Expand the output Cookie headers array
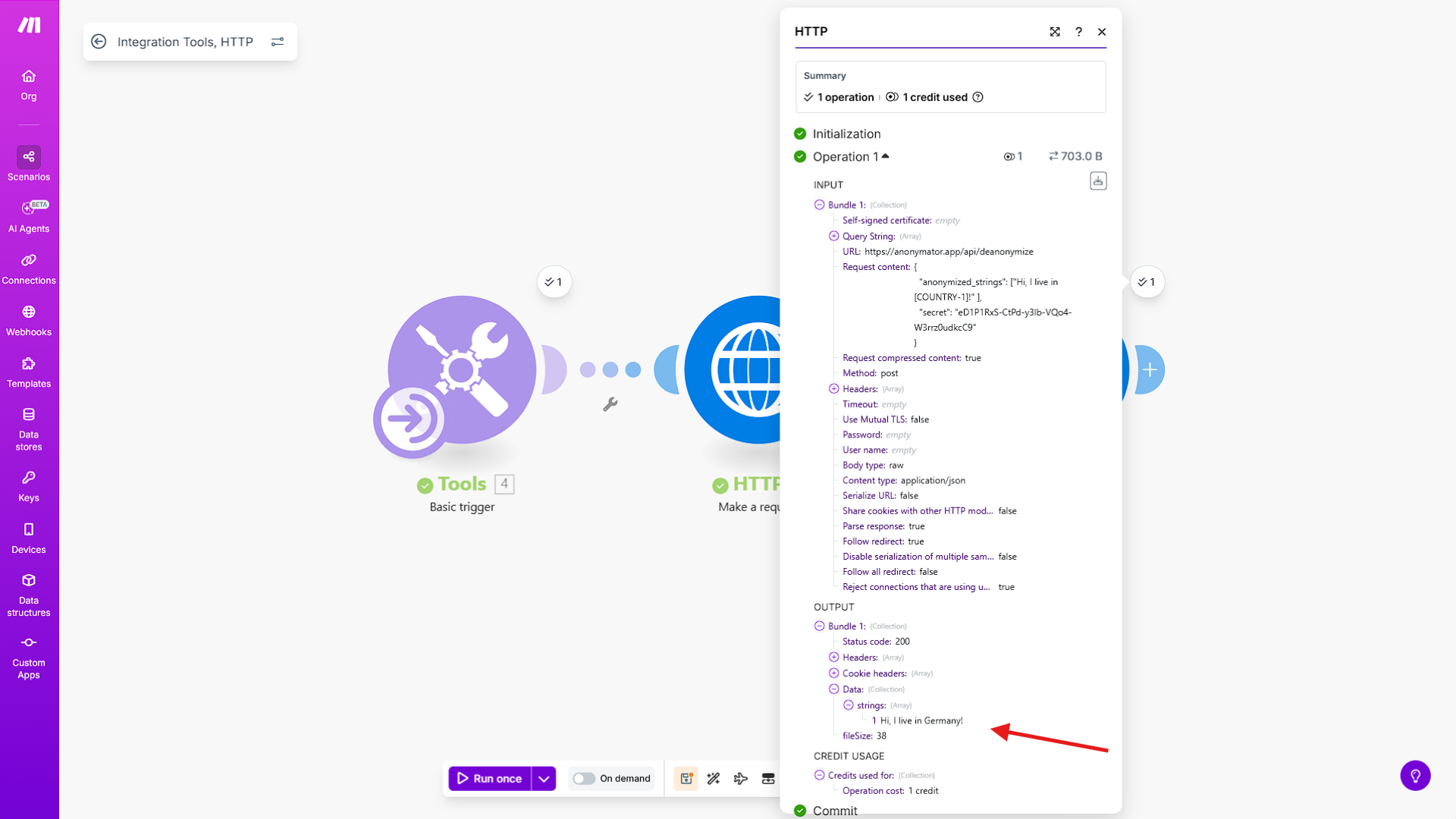The image size is (1456, 819). click(x=833, y=673)
